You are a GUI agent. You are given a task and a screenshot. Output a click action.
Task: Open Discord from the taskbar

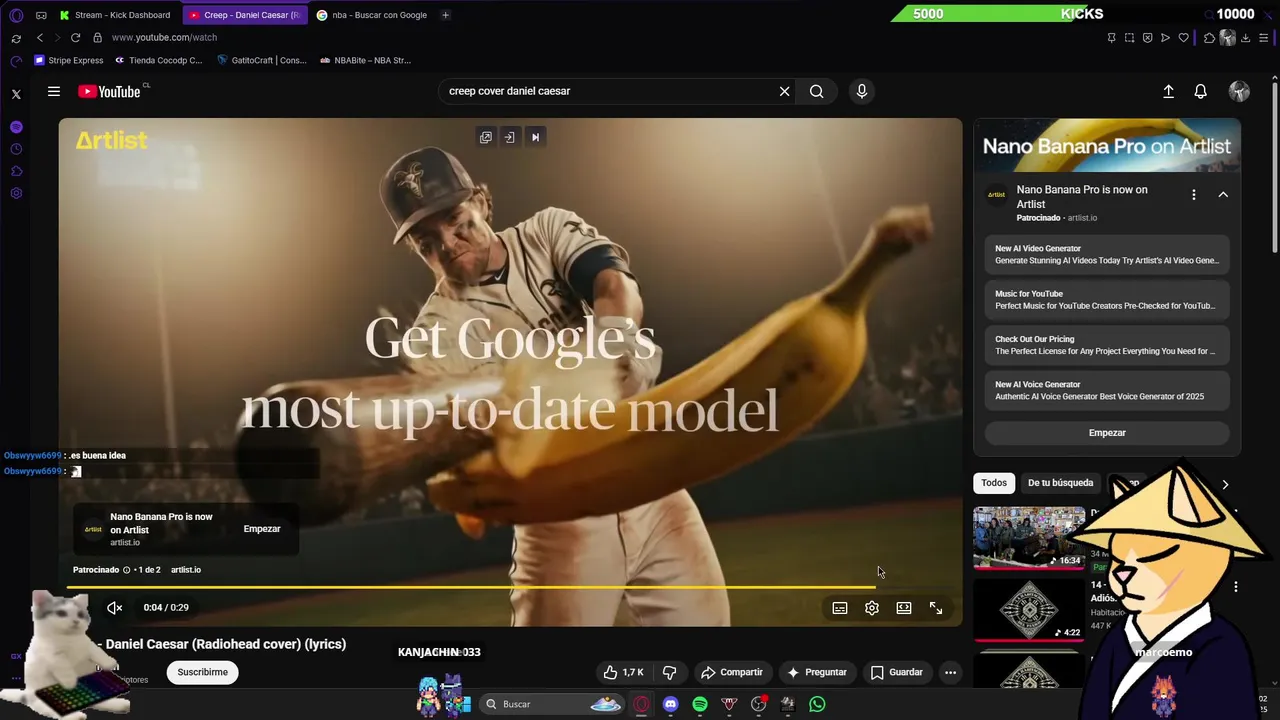670,704
